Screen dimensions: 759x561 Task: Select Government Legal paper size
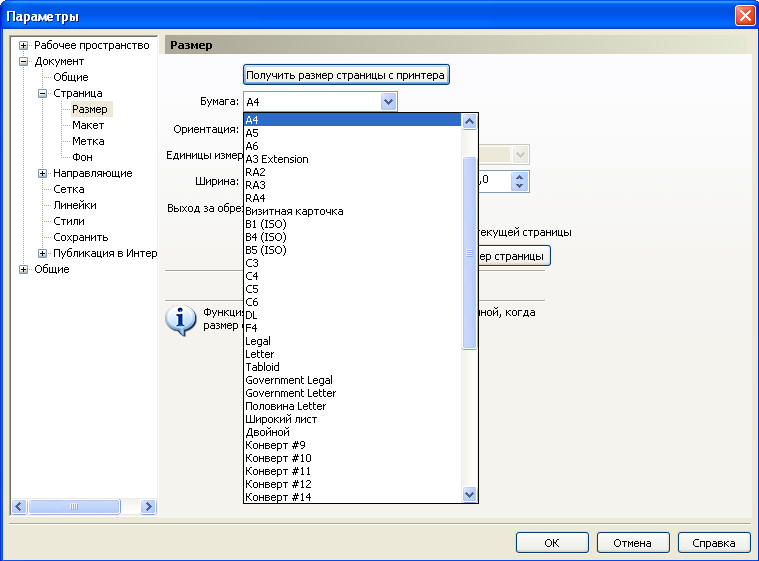pos(352,380)
